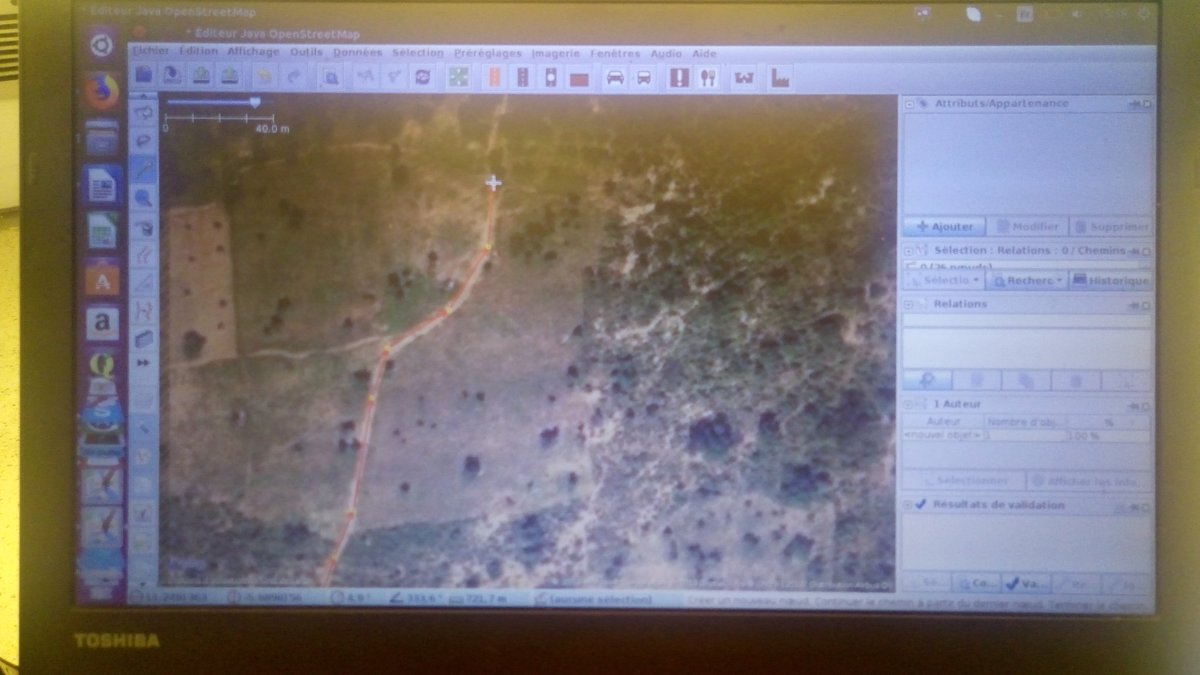Screen dimensions: 1200x675
Task: Click the open file toolbar icon
Action: [144, 75]
